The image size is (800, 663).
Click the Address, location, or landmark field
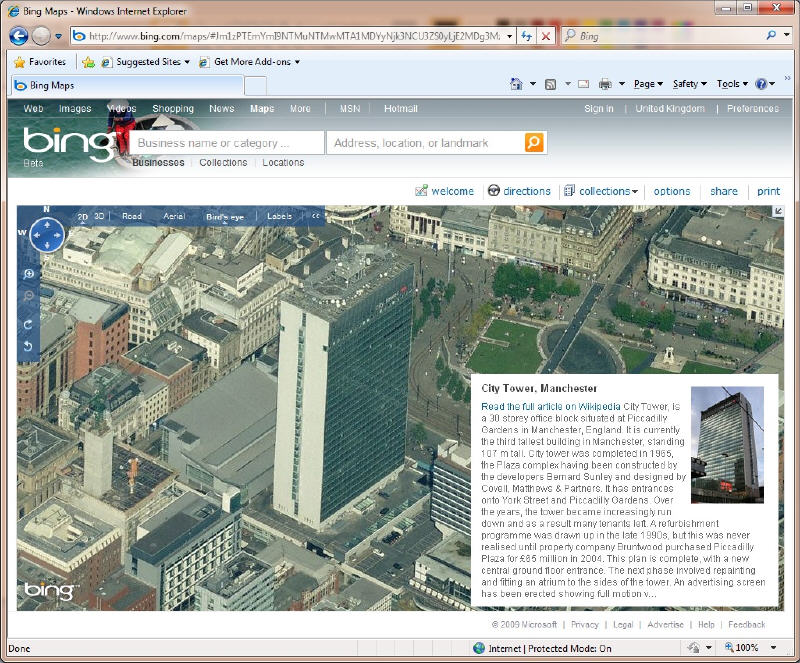tap(425, 143)
